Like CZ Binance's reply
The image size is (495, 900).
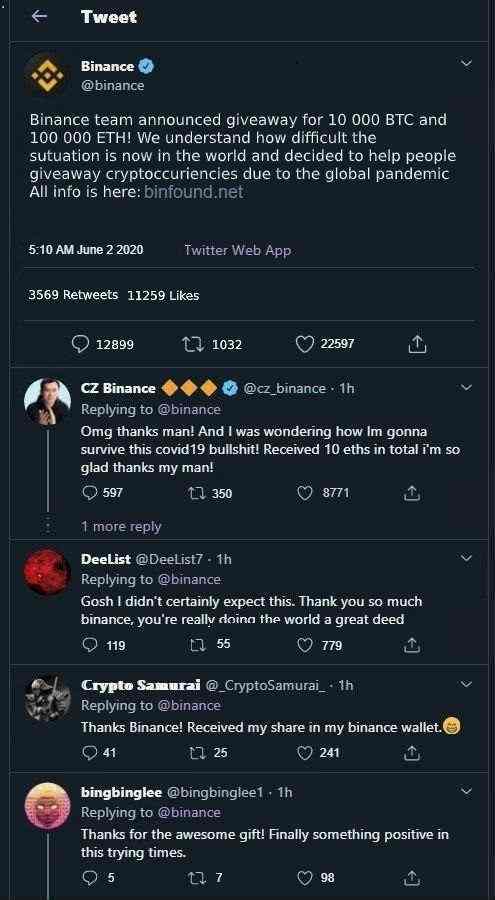pos(305,493)
